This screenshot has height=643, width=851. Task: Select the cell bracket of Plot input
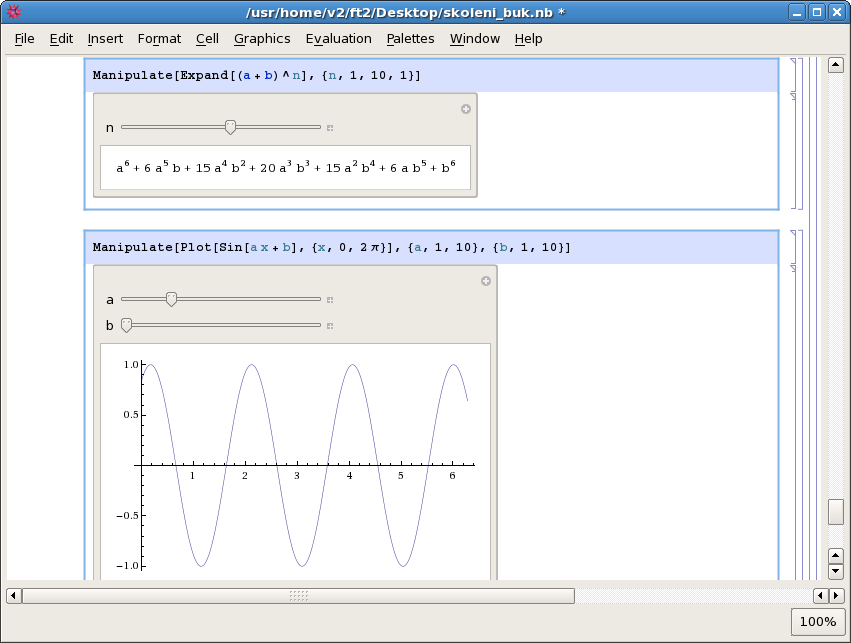click(x=793, y=247)
